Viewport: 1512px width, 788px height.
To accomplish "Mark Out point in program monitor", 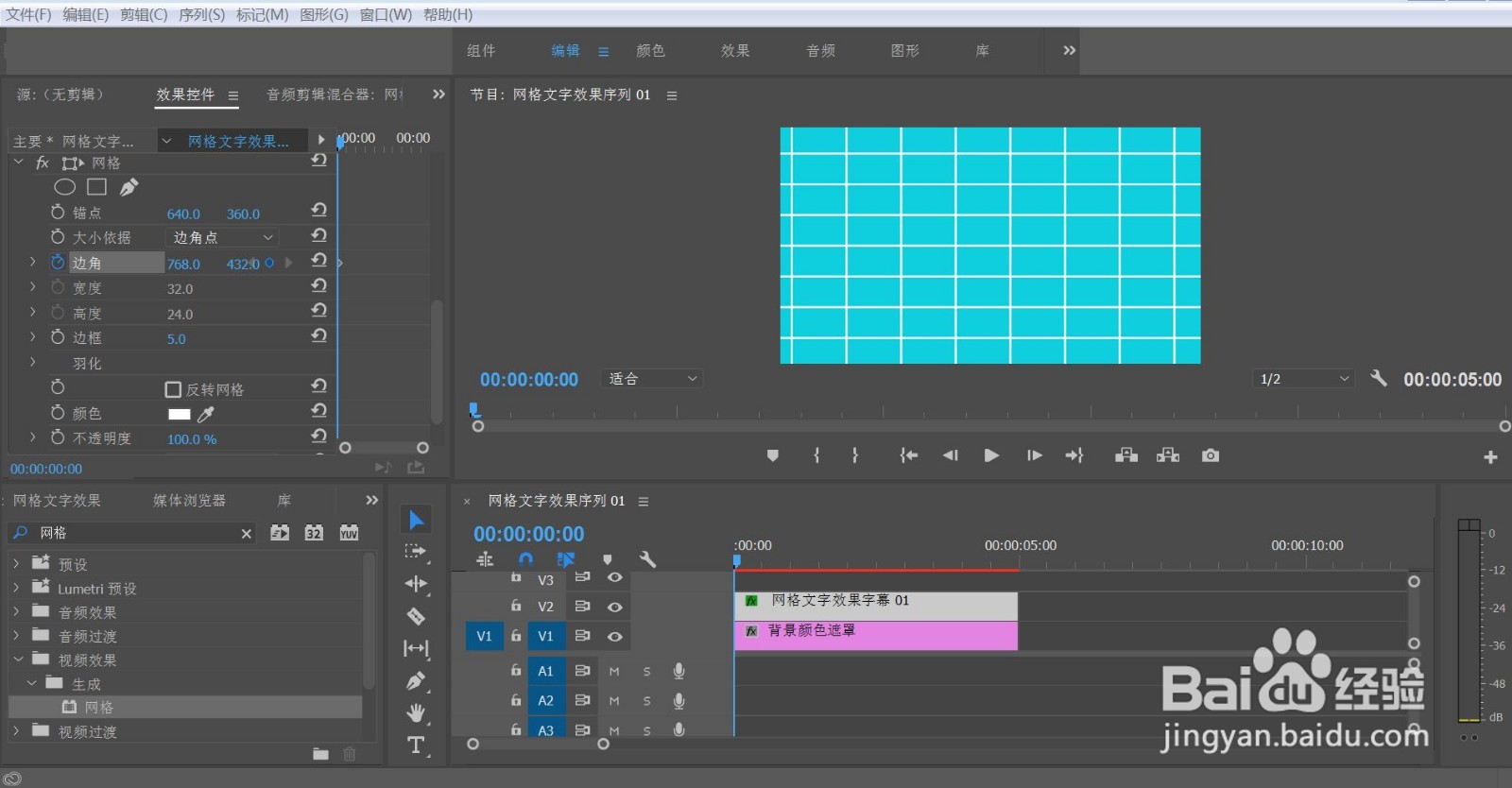I will pyautogui.click(x=855, y=455).
